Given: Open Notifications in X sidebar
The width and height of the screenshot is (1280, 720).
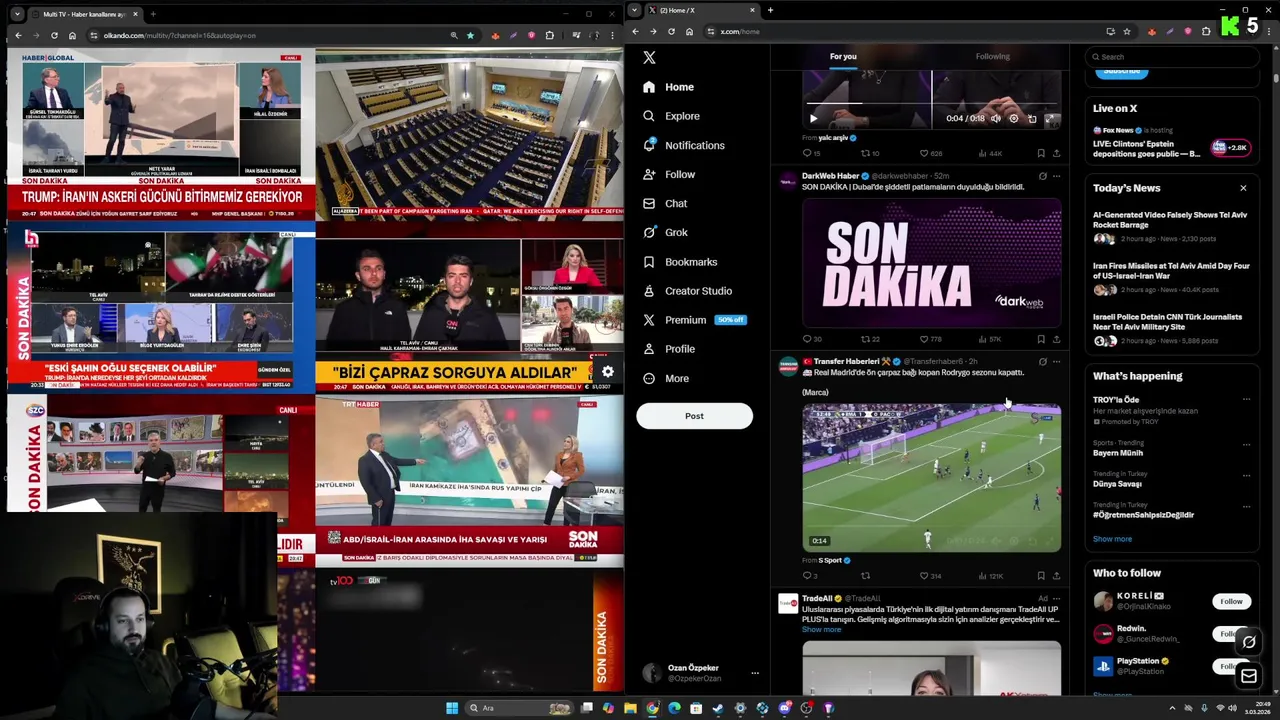Looking at the screenshot, I should coord(684,145).
